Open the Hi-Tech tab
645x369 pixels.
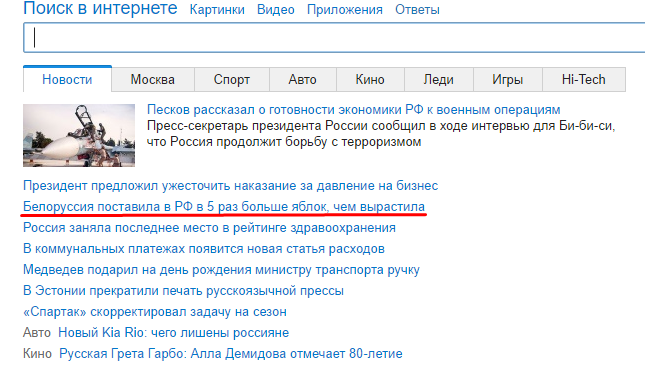pyautogui.click(x=584, y=79)
